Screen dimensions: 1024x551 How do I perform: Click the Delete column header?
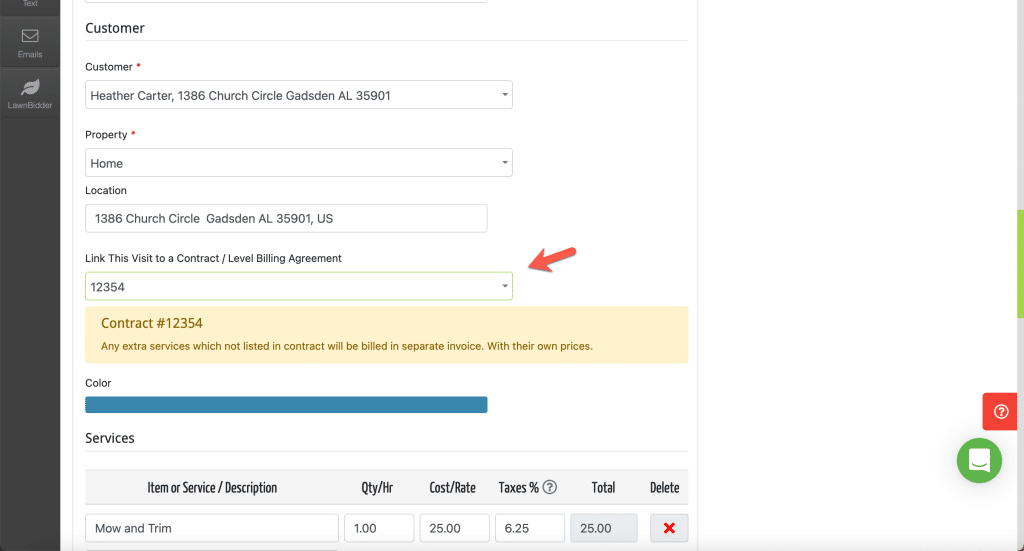tap(665, 488)
